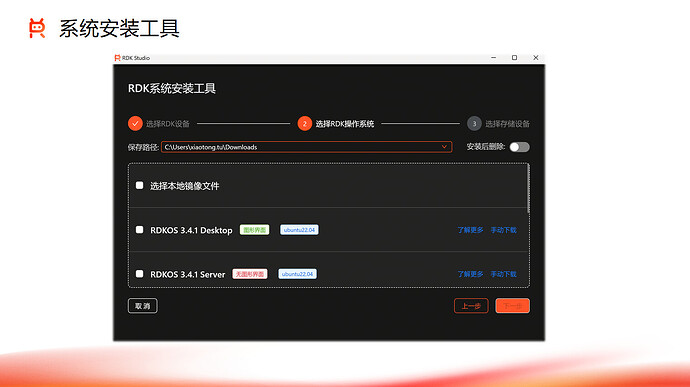Click the 选择本地镜像文件 label text
The height and width of the screenshot is (387, 690).
[x=184, y=186]
